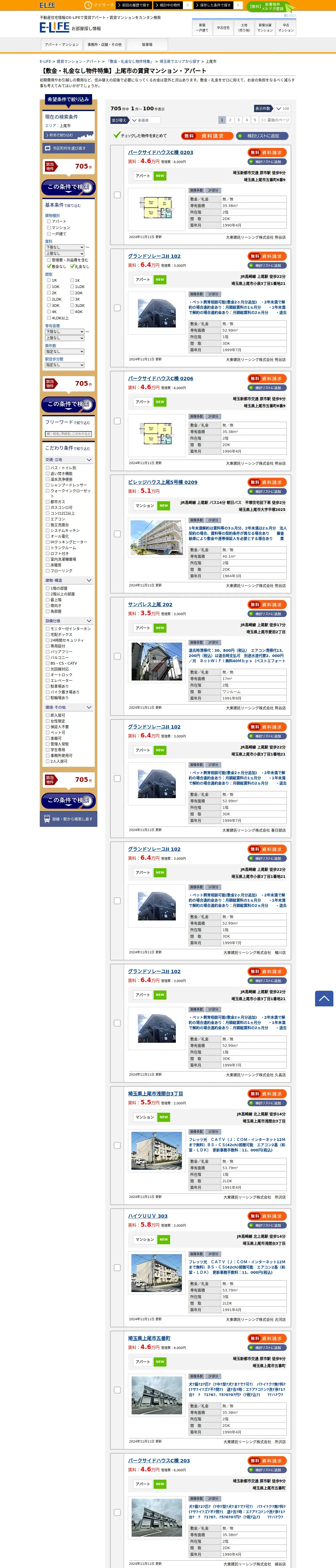Screen dimensions: 336x1568
Task: Click 保存した条件で探す in the top bar
Action: tap(214, 5)
